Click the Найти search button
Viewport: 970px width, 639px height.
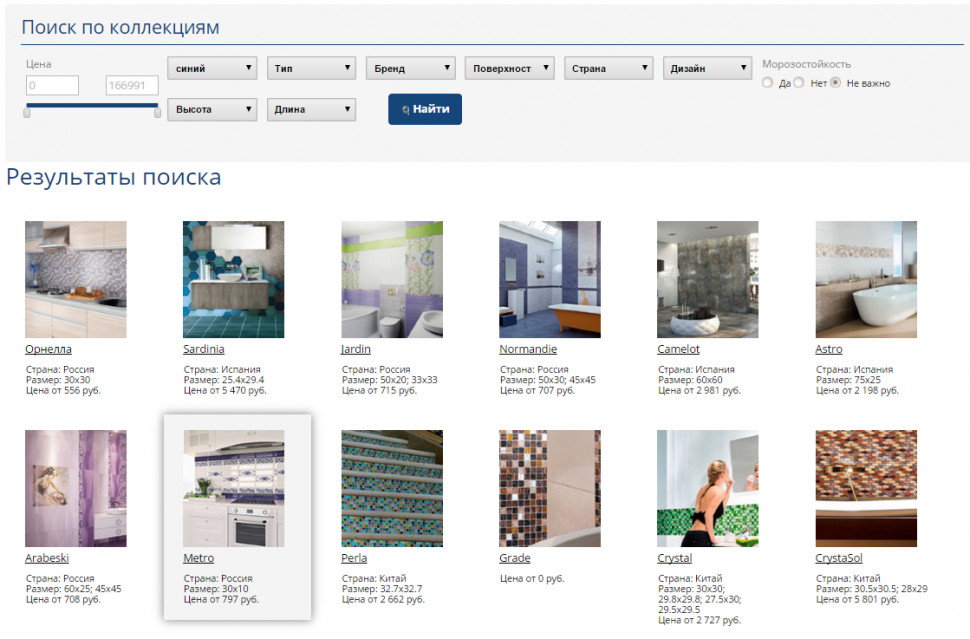click(x=425, y=109)
